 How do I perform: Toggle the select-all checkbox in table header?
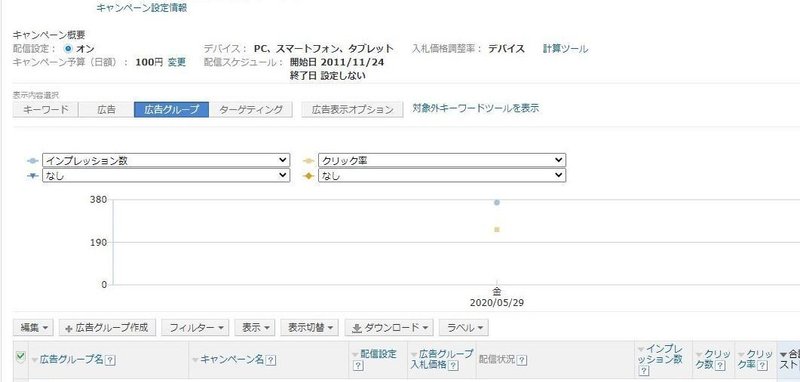pos(20,356)
